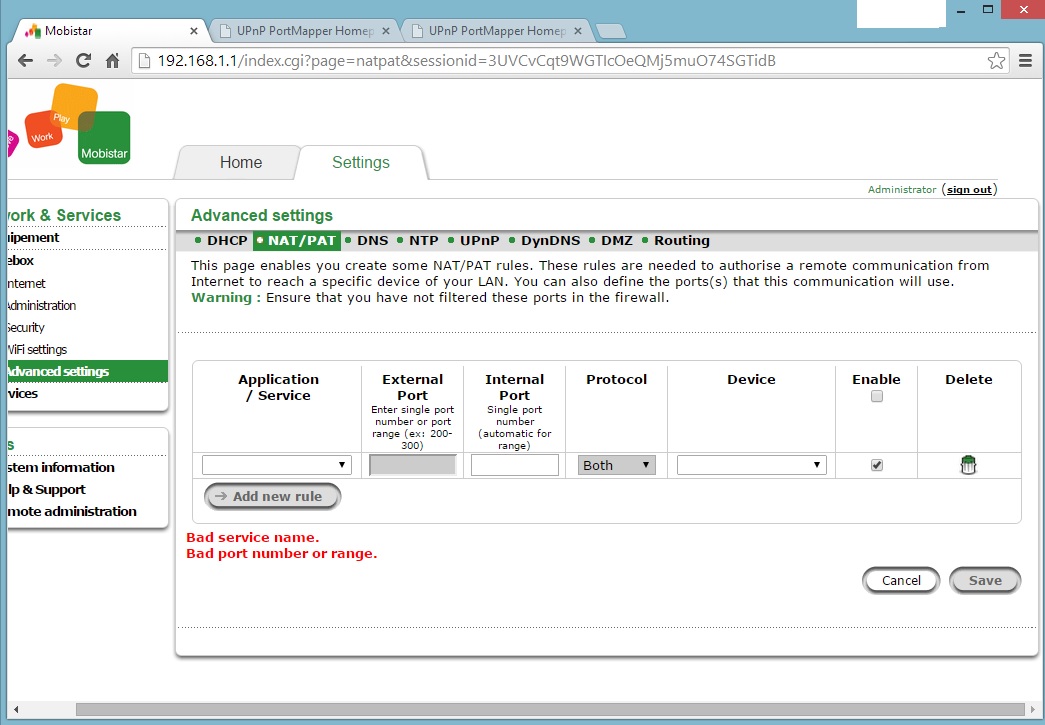Close the second UPnP PortMapper tab
This screenshot has height=725, width=1045.
tap(578, 31)
